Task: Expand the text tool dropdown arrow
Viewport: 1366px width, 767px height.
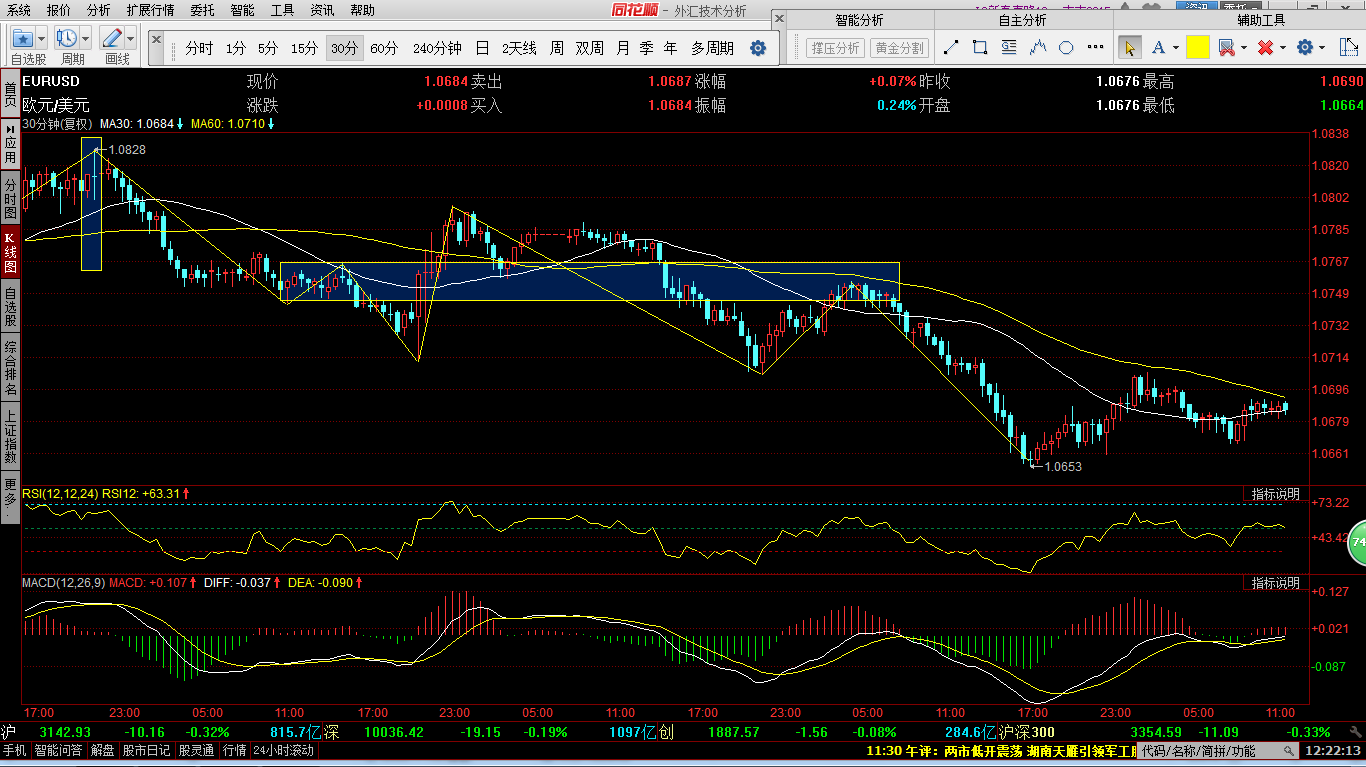Action: pyautogui.click(x=1176, y=47)
